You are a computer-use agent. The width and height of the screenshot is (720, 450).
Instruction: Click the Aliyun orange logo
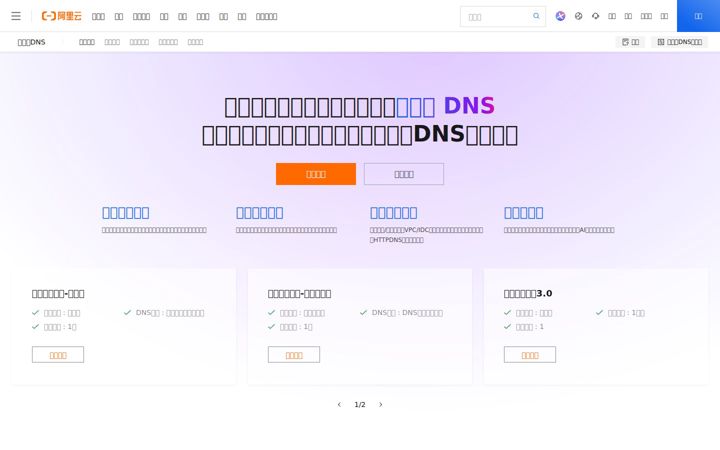click(x=62, y=16)
